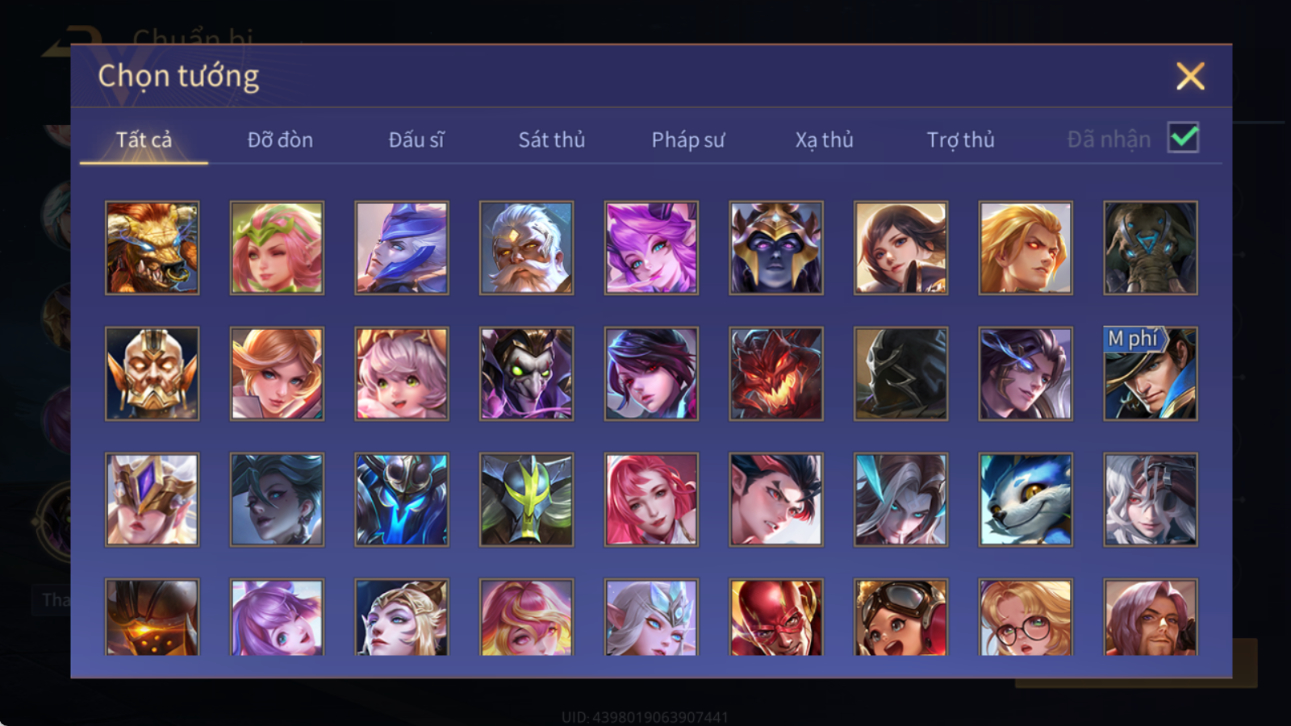Toggle the 'Đã nhận' checkbox
This screenshot has width=1291, height=726.
[1183, 139]
